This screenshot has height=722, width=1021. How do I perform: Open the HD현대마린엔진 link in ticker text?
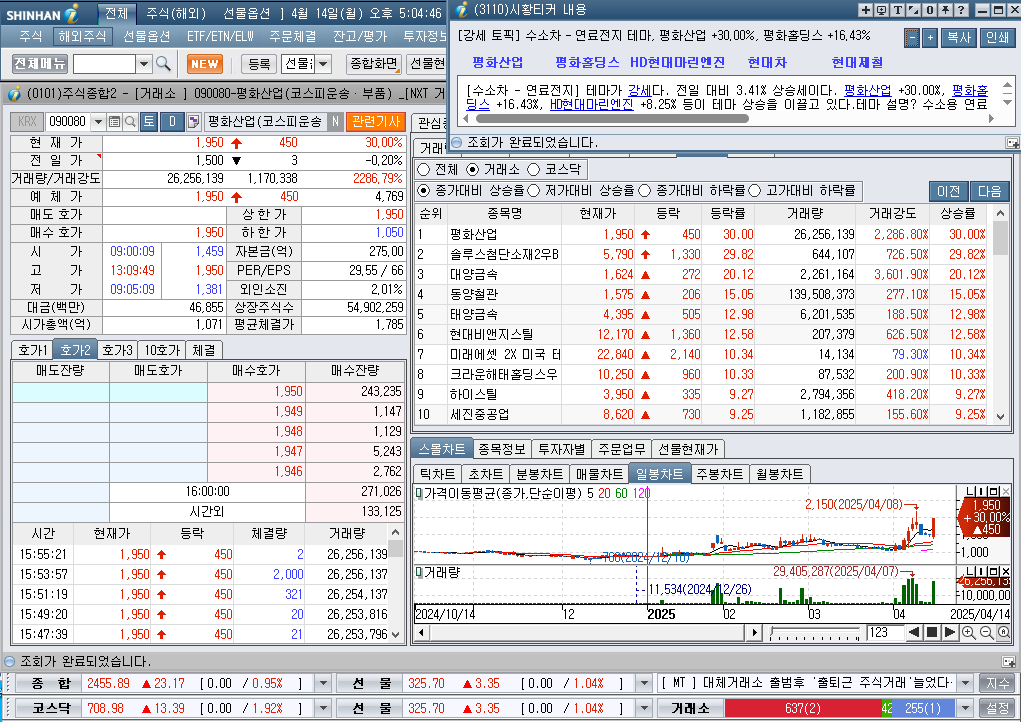(591, 104)
